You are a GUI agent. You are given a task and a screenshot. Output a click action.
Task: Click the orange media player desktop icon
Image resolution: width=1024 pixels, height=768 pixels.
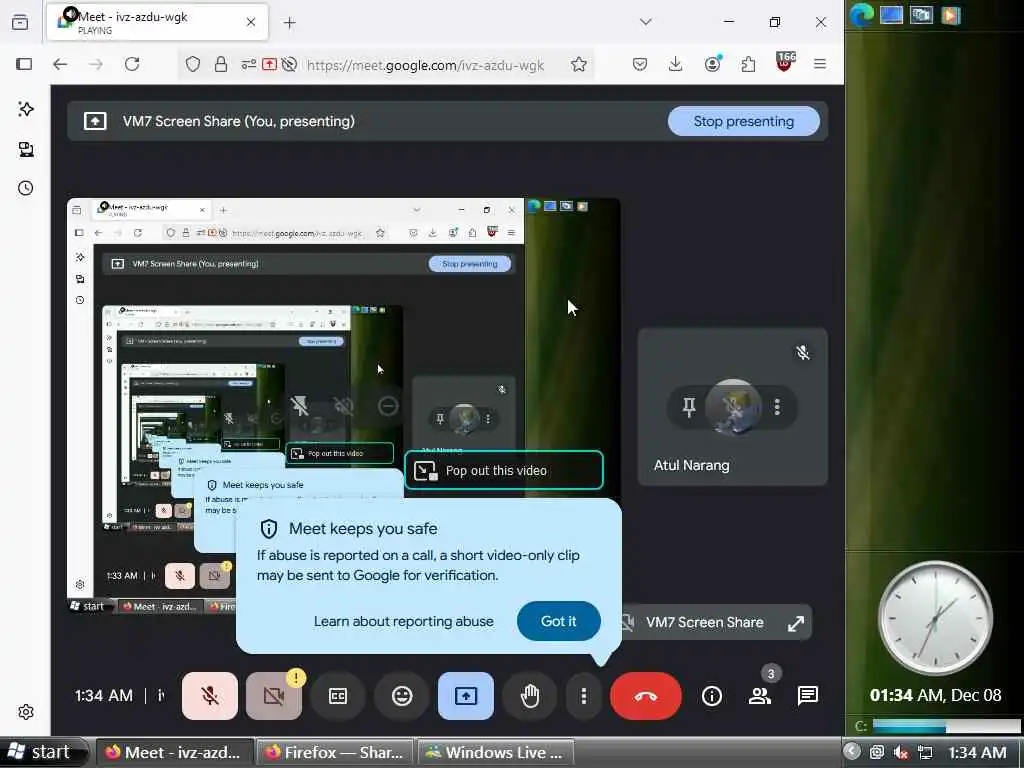[x=951, y=14]
